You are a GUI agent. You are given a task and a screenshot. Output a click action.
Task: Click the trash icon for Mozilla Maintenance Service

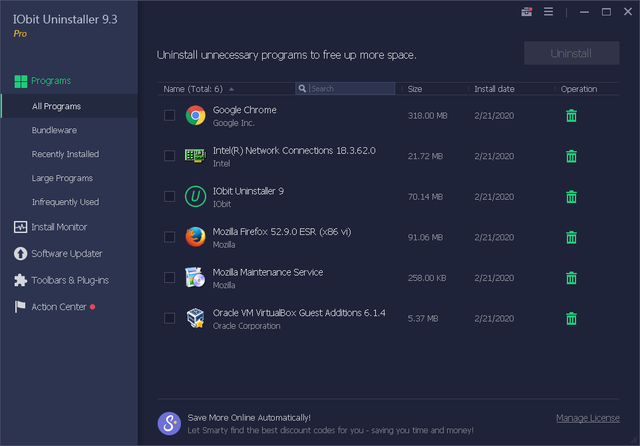[x=571, y=278]
